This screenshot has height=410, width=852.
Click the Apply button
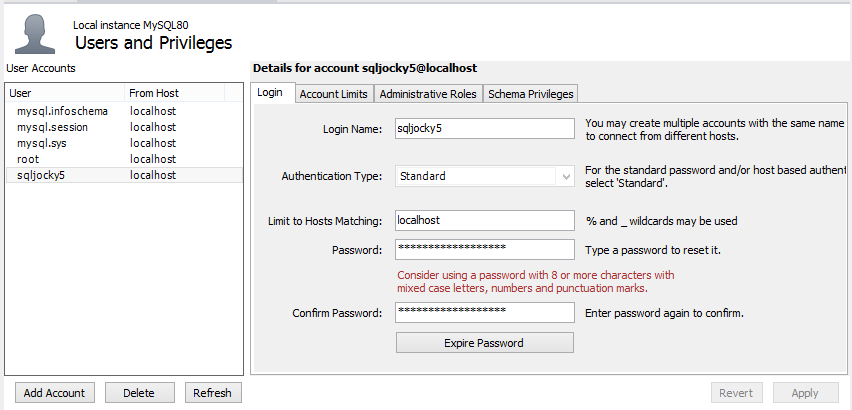click(x=805, y=393)
